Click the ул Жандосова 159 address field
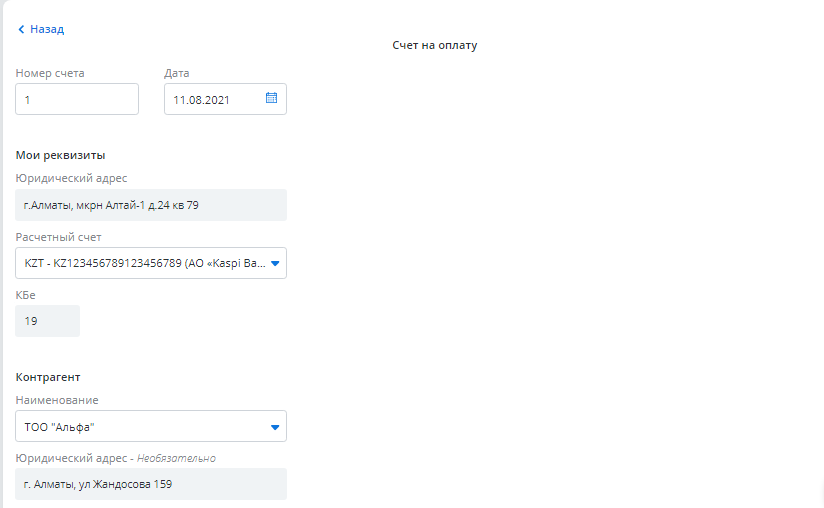 pyautogui.click(x=151, y=484)
